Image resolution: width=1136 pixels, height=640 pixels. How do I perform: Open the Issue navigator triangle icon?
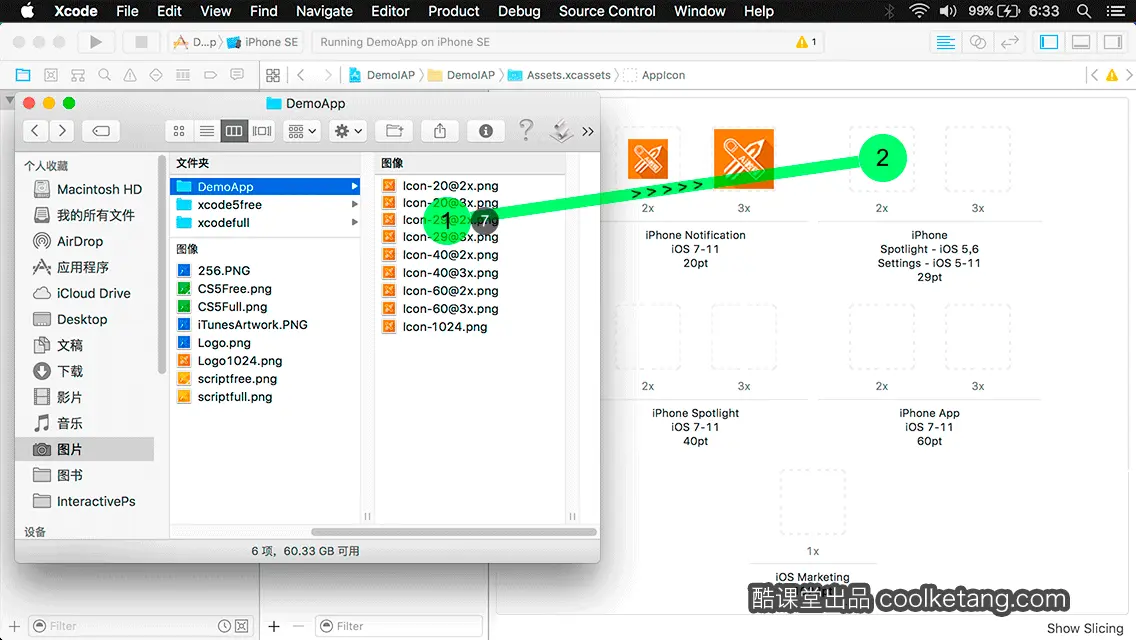click(130, 75)
